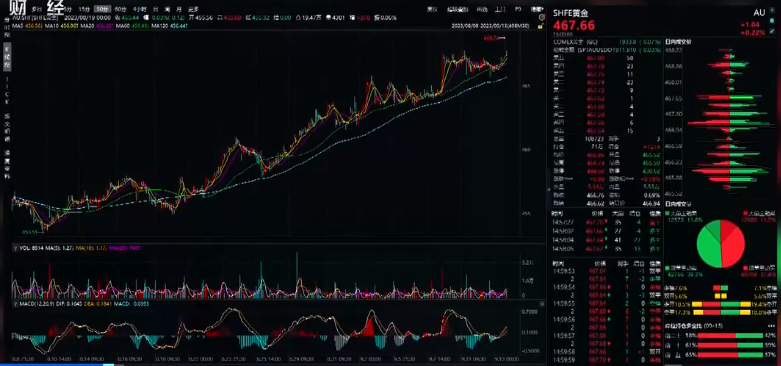781x366 pixels.
Task: Switch chart to 4小时 timeframe
Action: point(139,9)
